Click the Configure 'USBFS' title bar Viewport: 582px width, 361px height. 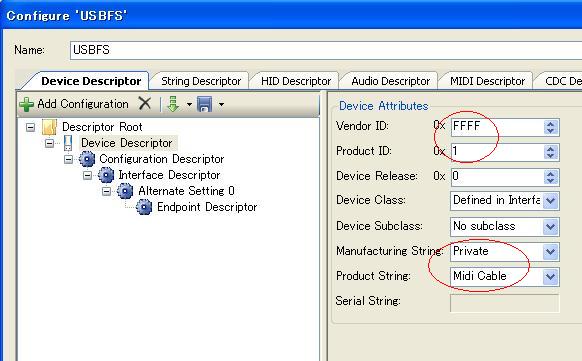click(291, 16)
